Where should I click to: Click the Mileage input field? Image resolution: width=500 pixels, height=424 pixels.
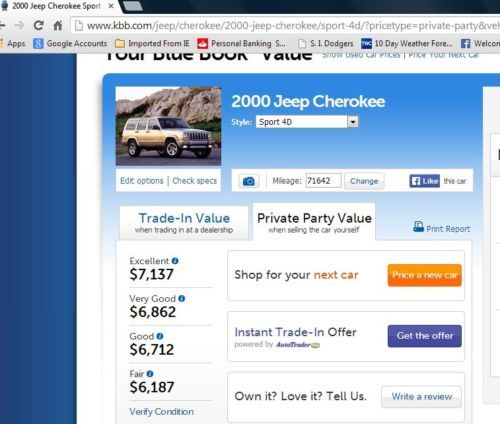pos(323,181)
